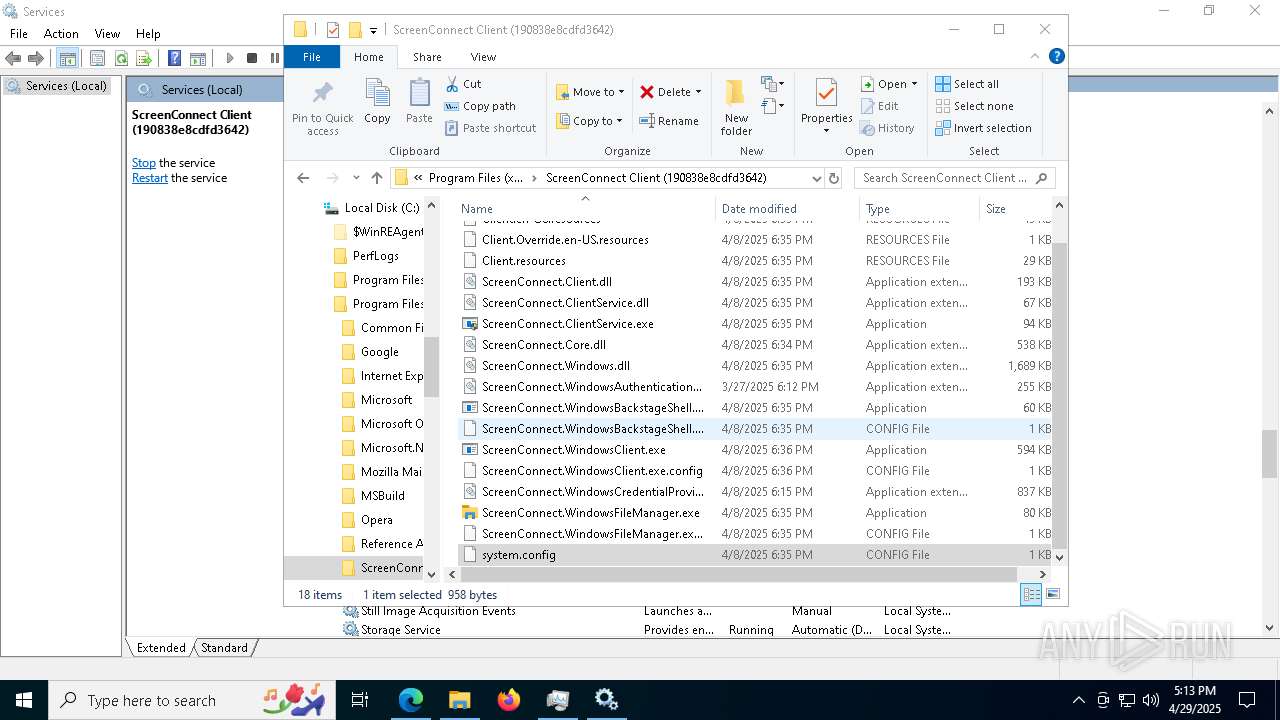The image size is (1280, 720).
Task: Open Task View on taskbar
Action: [x=360, y=700]
